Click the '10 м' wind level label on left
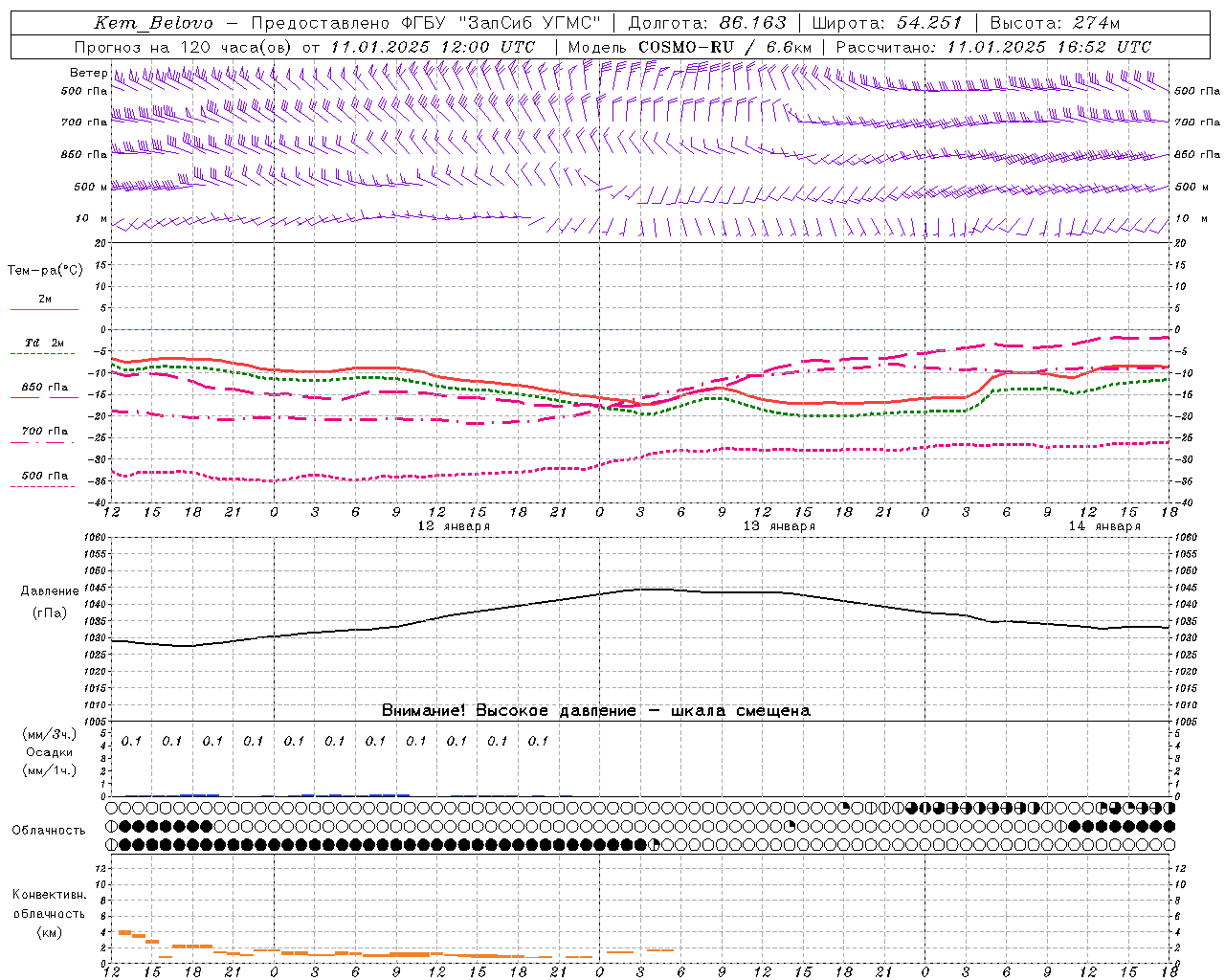The image size is (1225, 980). point(91,219)
